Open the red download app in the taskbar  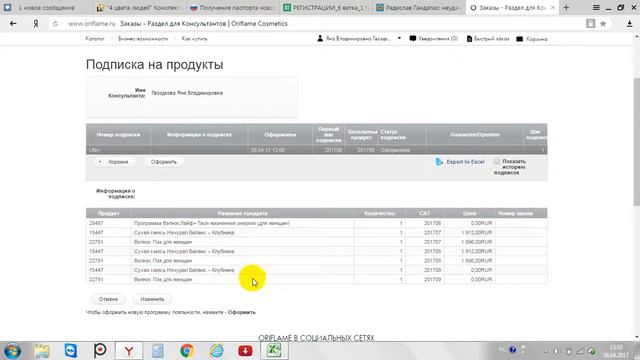245,351
